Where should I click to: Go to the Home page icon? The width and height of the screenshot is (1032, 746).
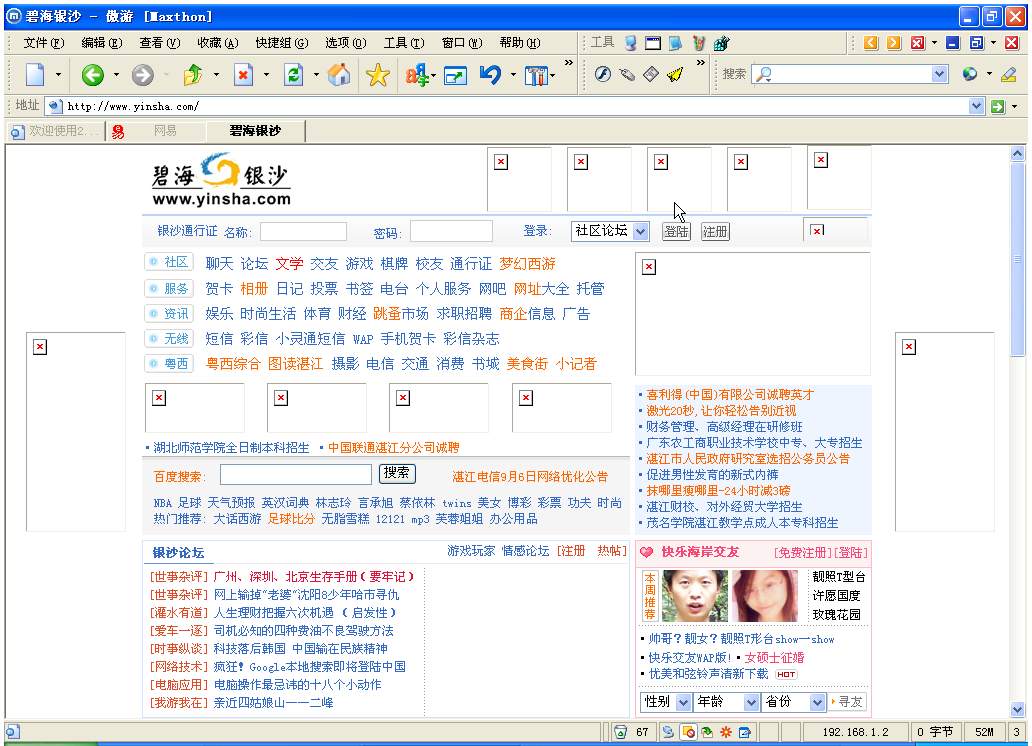340,75
